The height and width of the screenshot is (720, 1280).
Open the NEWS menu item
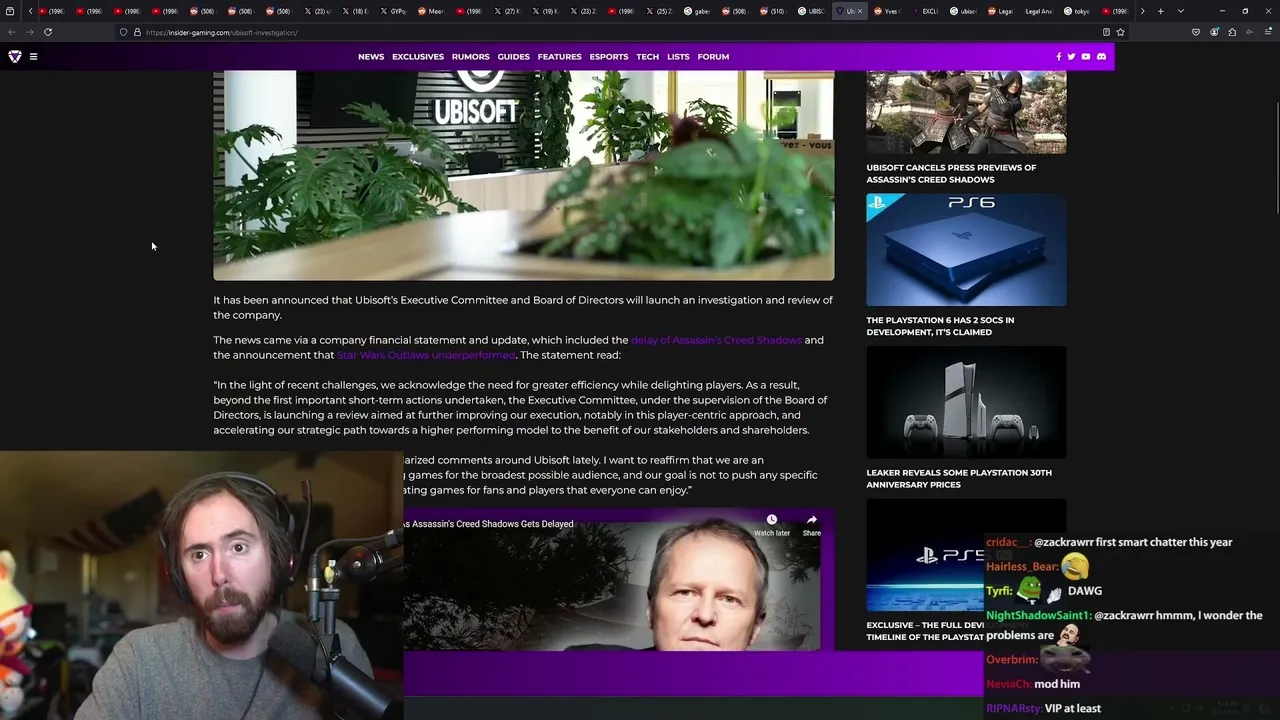coord(371,57)
